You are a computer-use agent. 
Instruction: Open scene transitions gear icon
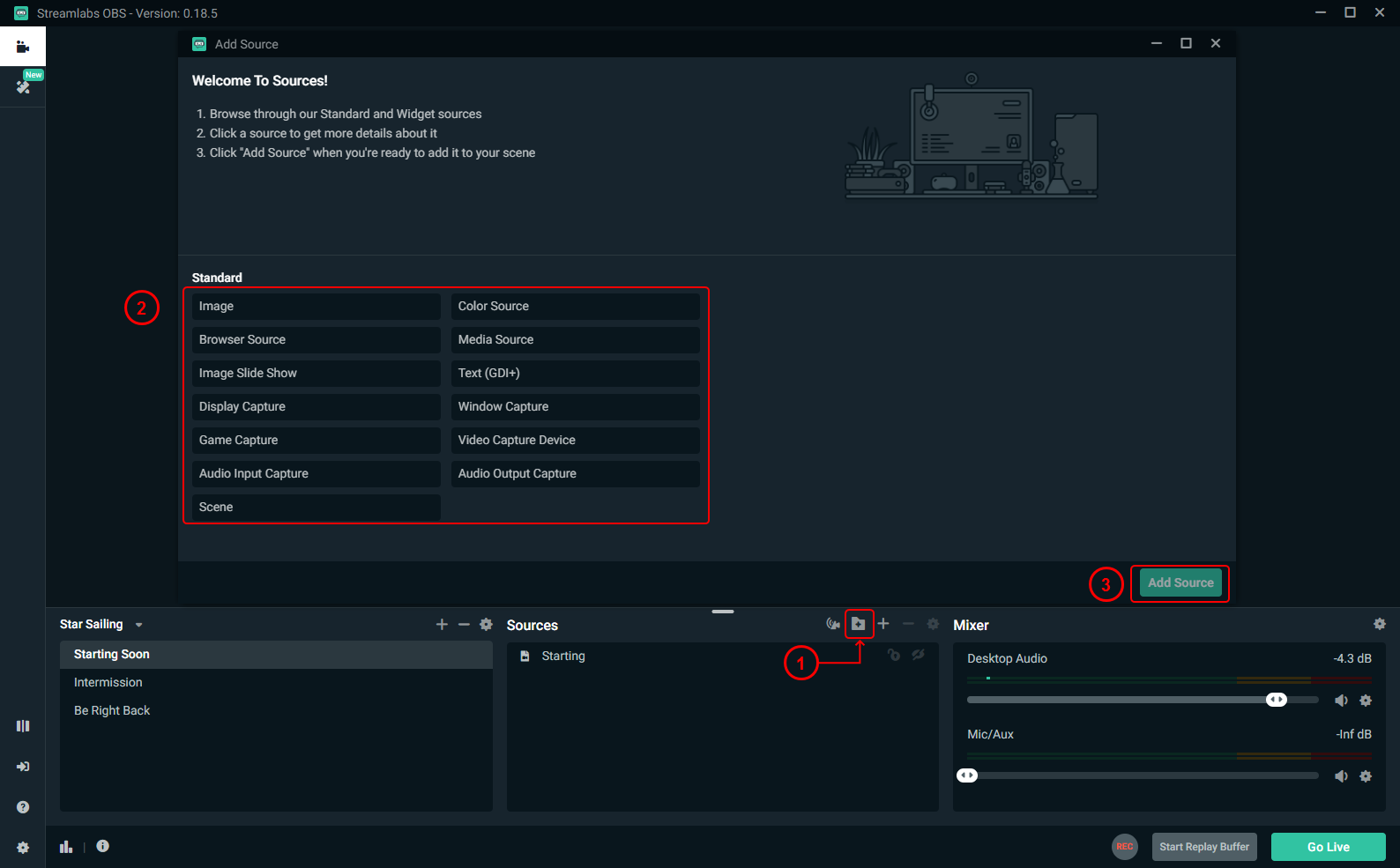(486, 624)
